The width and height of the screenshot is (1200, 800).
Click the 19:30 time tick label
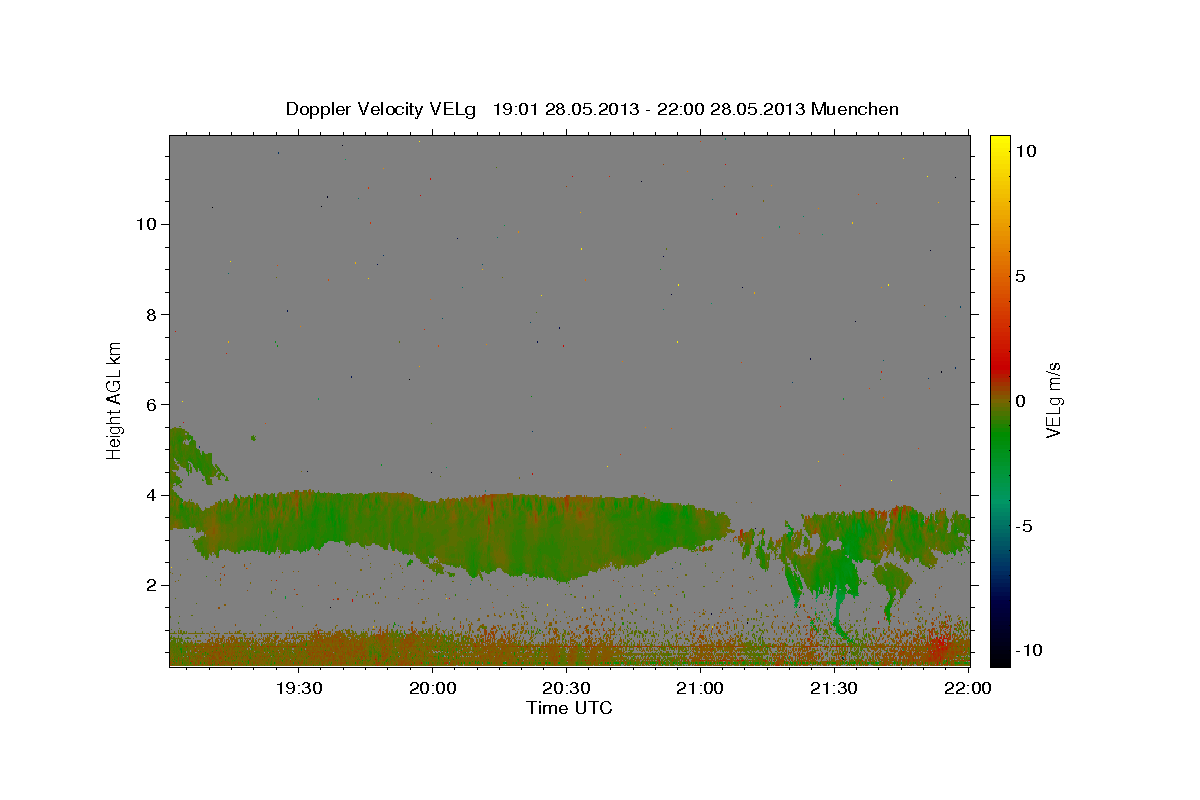pos(299,688)
